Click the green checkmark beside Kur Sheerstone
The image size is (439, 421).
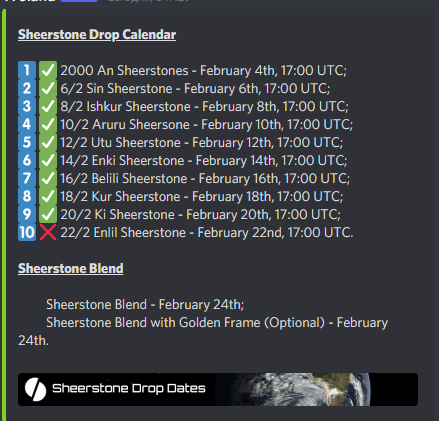click(x=48, y=196)
